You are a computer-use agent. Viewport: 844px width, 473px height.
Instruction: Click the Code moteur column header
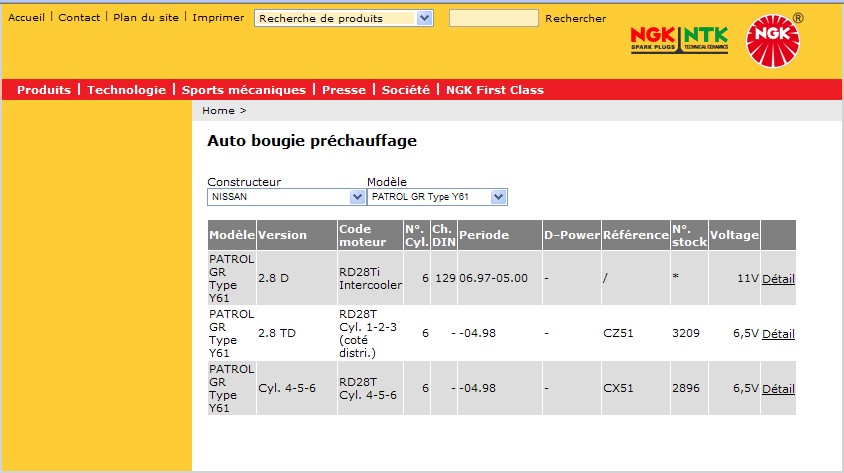(370, 235)
